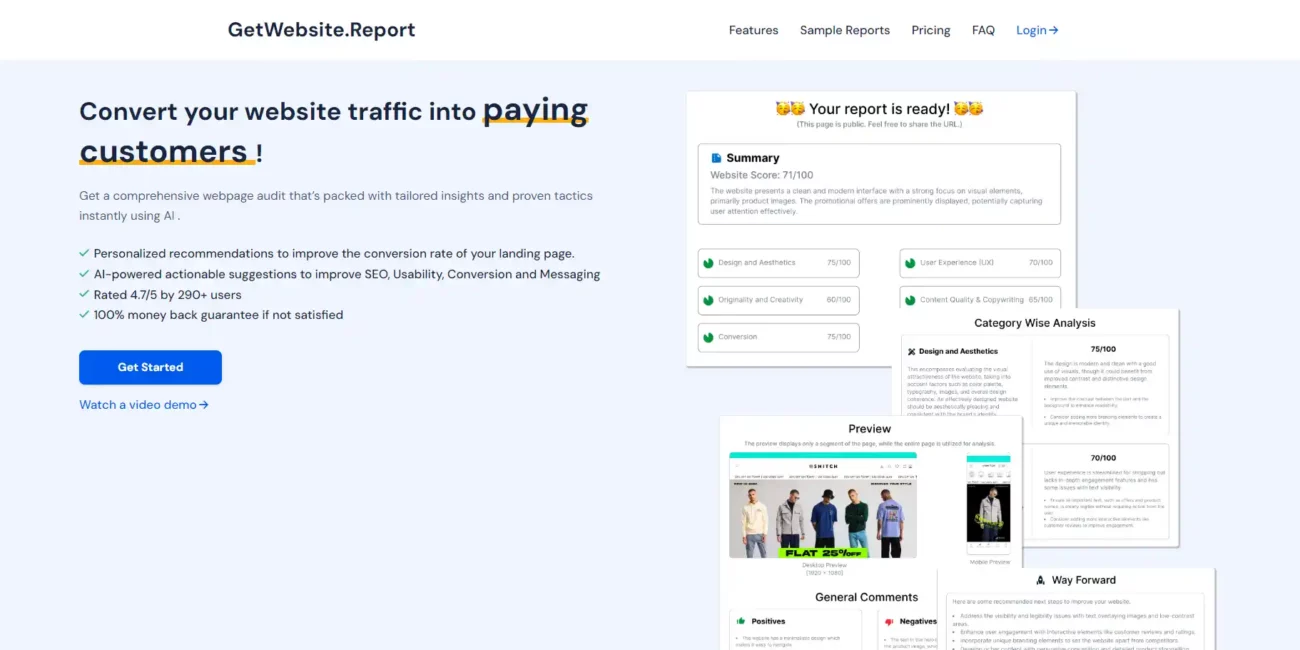The image size is (1300, 650).
Task: Click 'Personalized recommendations' bullet text
Action: coord(334,254)
